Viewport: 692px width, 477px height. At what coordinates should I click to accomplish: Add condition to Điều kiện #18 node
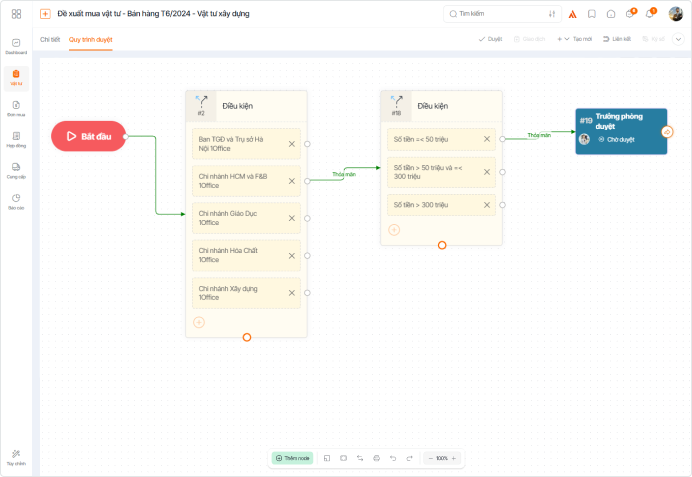394,230
